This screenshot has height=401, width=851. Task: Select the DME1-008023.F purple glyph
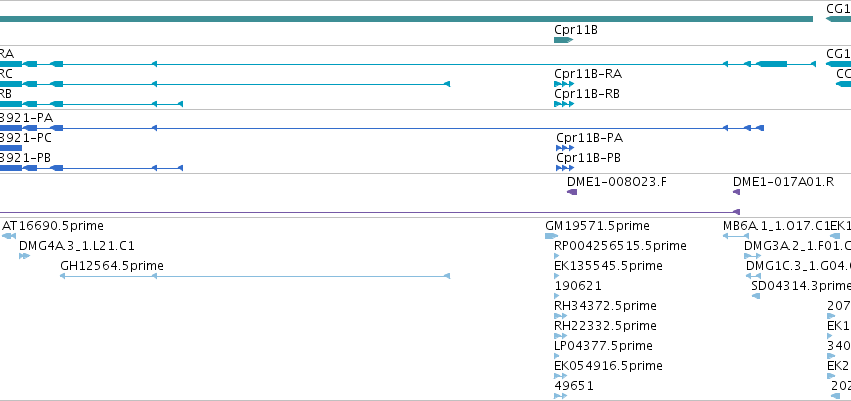(572, 192)
